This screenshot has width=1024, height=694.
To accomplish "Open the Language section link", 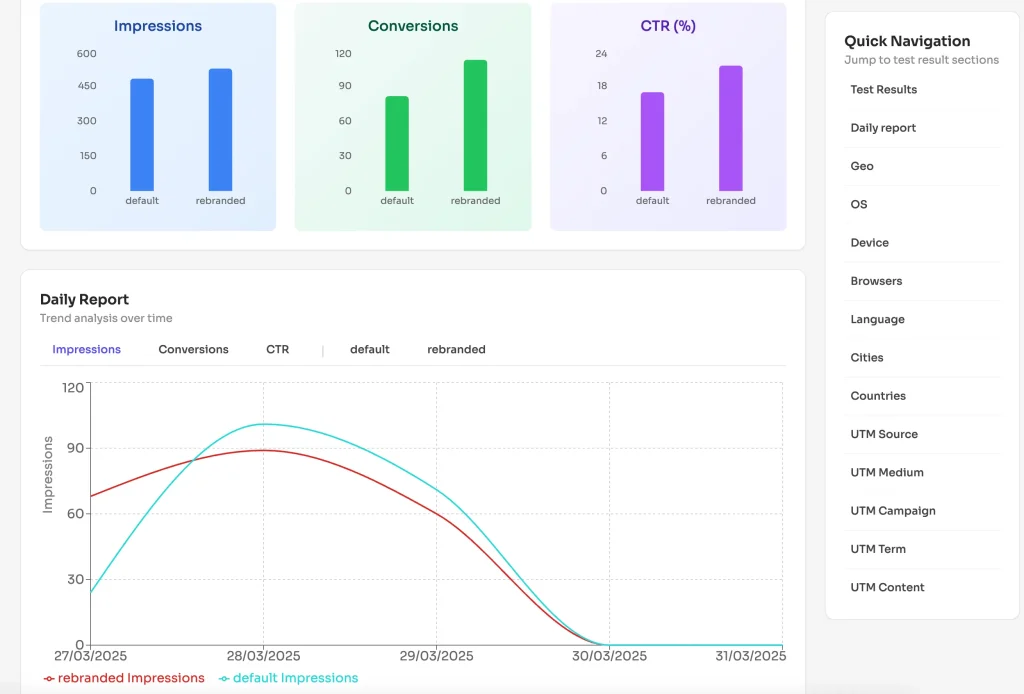I will (x=877, y=320).
